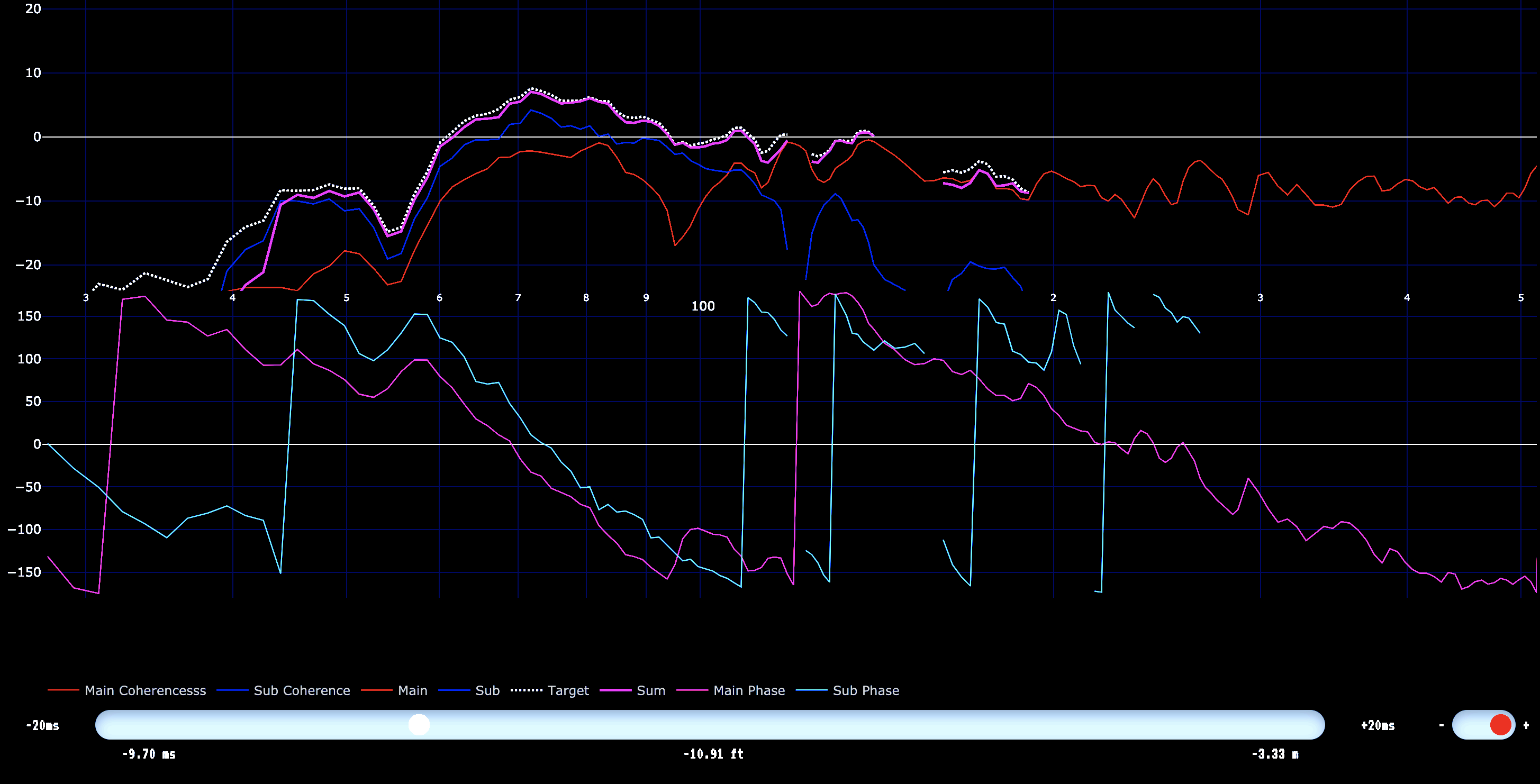Click the -150 phase axis label
Image resolution: width=1540 pixels, height=784 pixels.
tap(24, 572)
